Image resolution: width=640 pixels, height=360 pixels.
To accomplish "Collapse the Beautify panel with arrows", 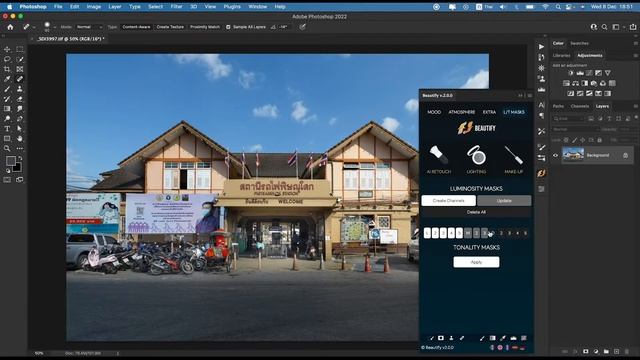I will 520,96.
